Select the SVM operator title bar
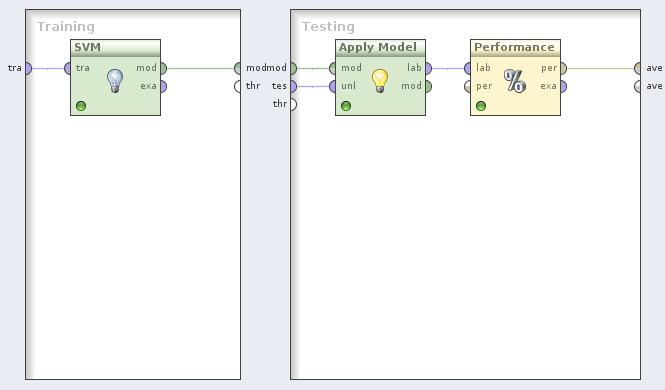This screenshot has width=665, height=390. click(x=115, y=47)
